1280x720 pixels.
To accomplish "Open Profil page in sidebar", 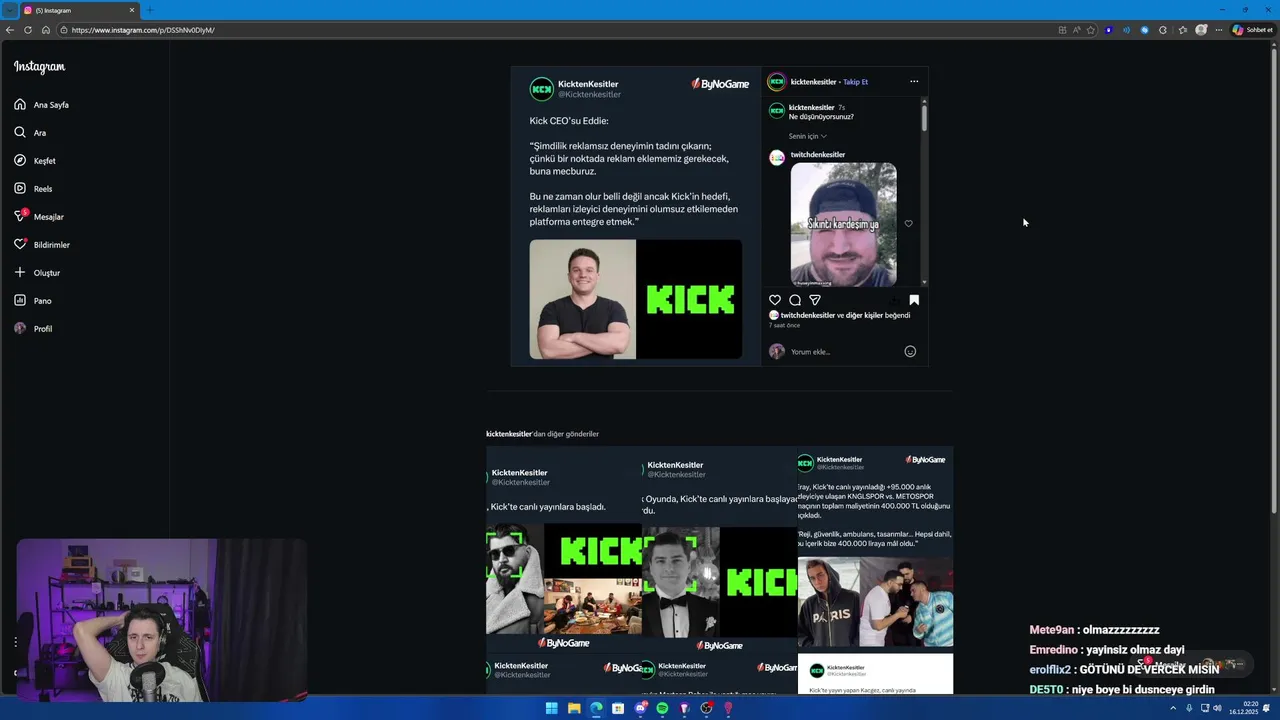I will click(33, 329).
